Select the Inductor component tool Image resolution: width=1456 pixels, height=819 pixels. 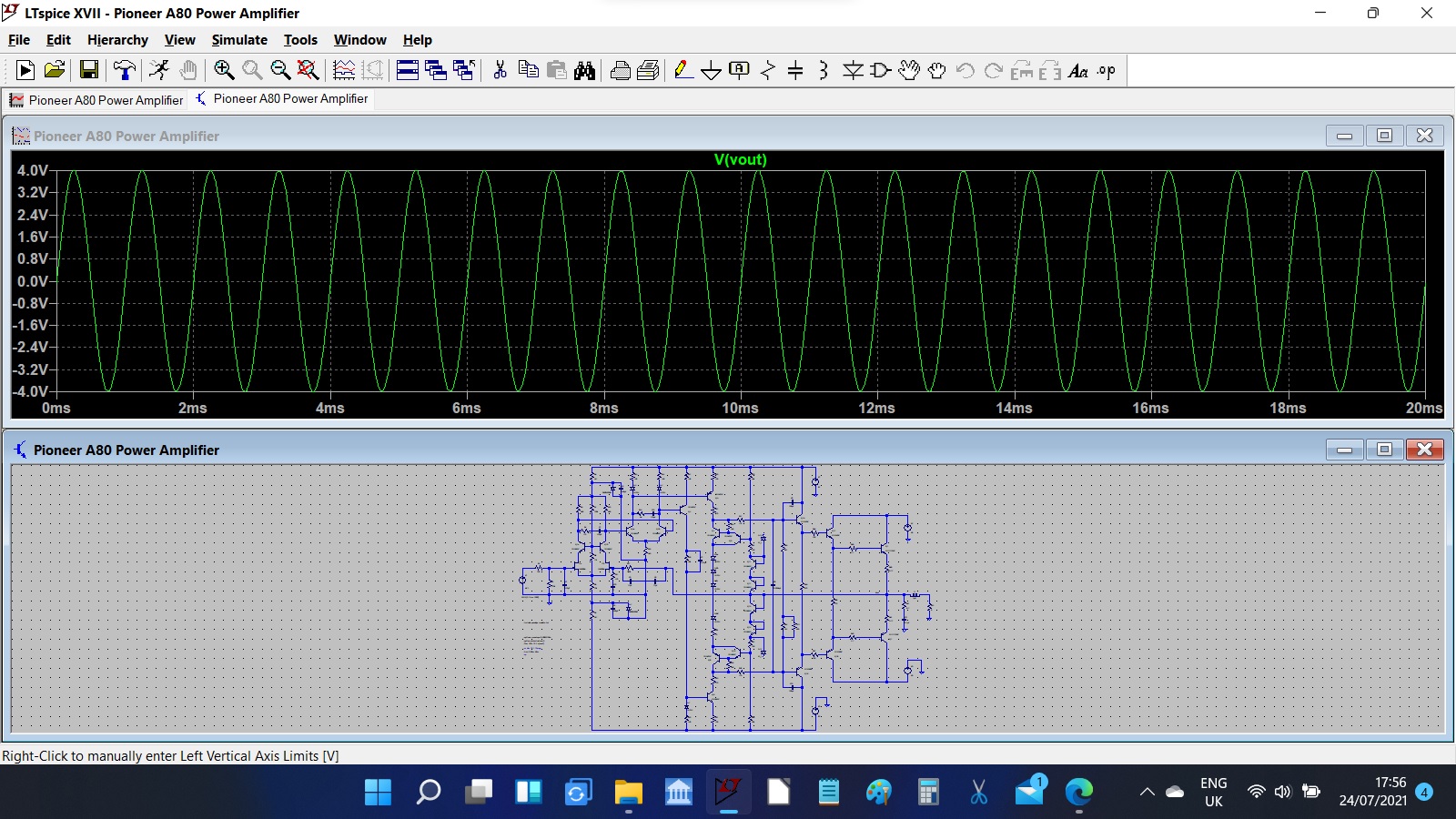pyautogui.click(x=824, y=70)
